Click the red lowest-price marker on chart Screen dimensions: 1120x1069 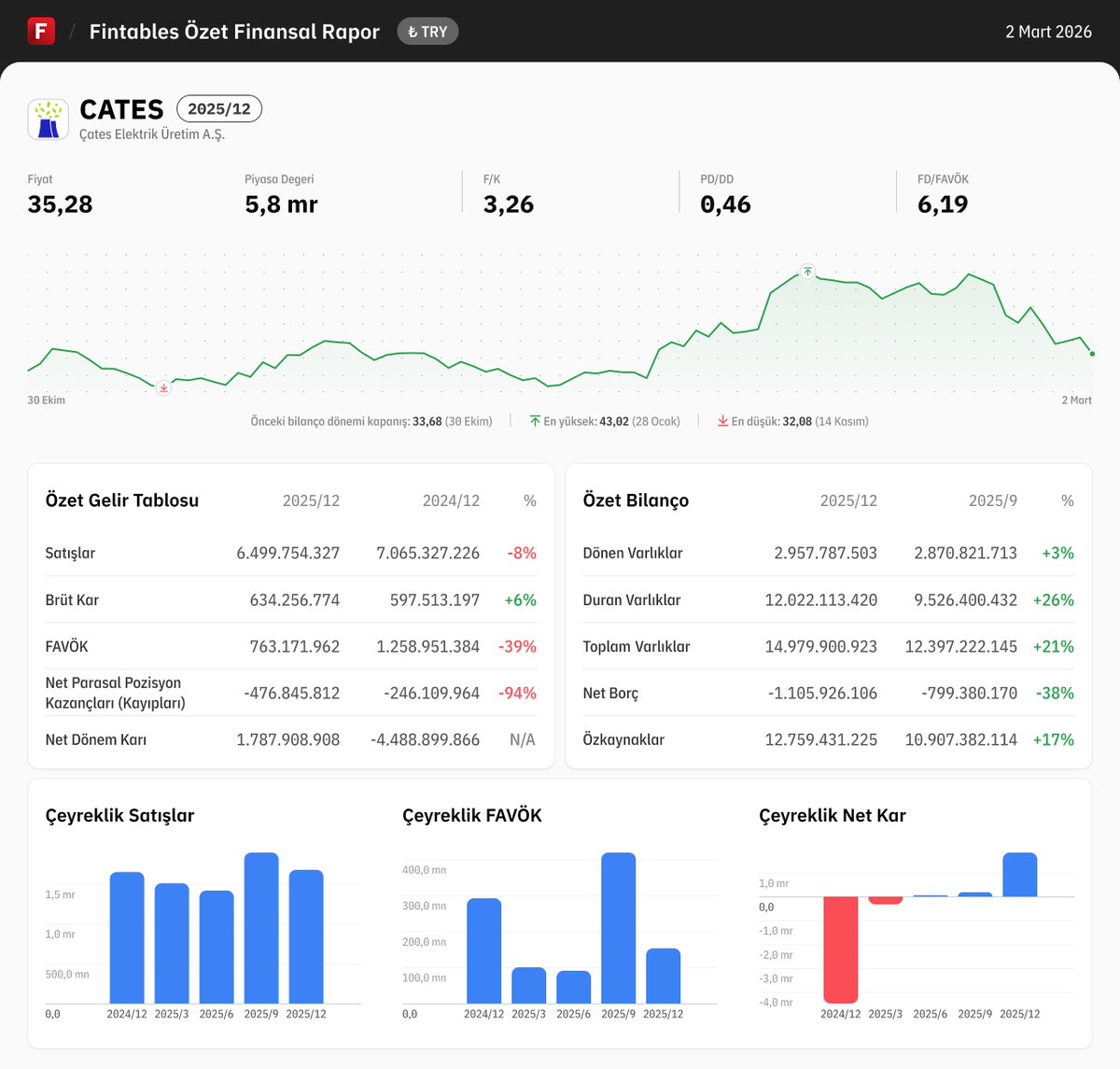(163, 387)
